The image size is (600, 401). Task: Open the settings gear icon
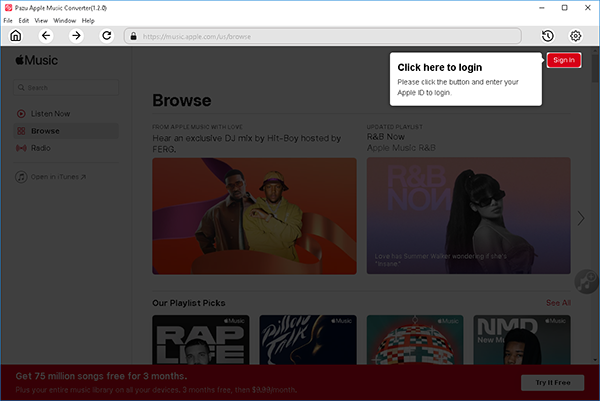point(576,36)
